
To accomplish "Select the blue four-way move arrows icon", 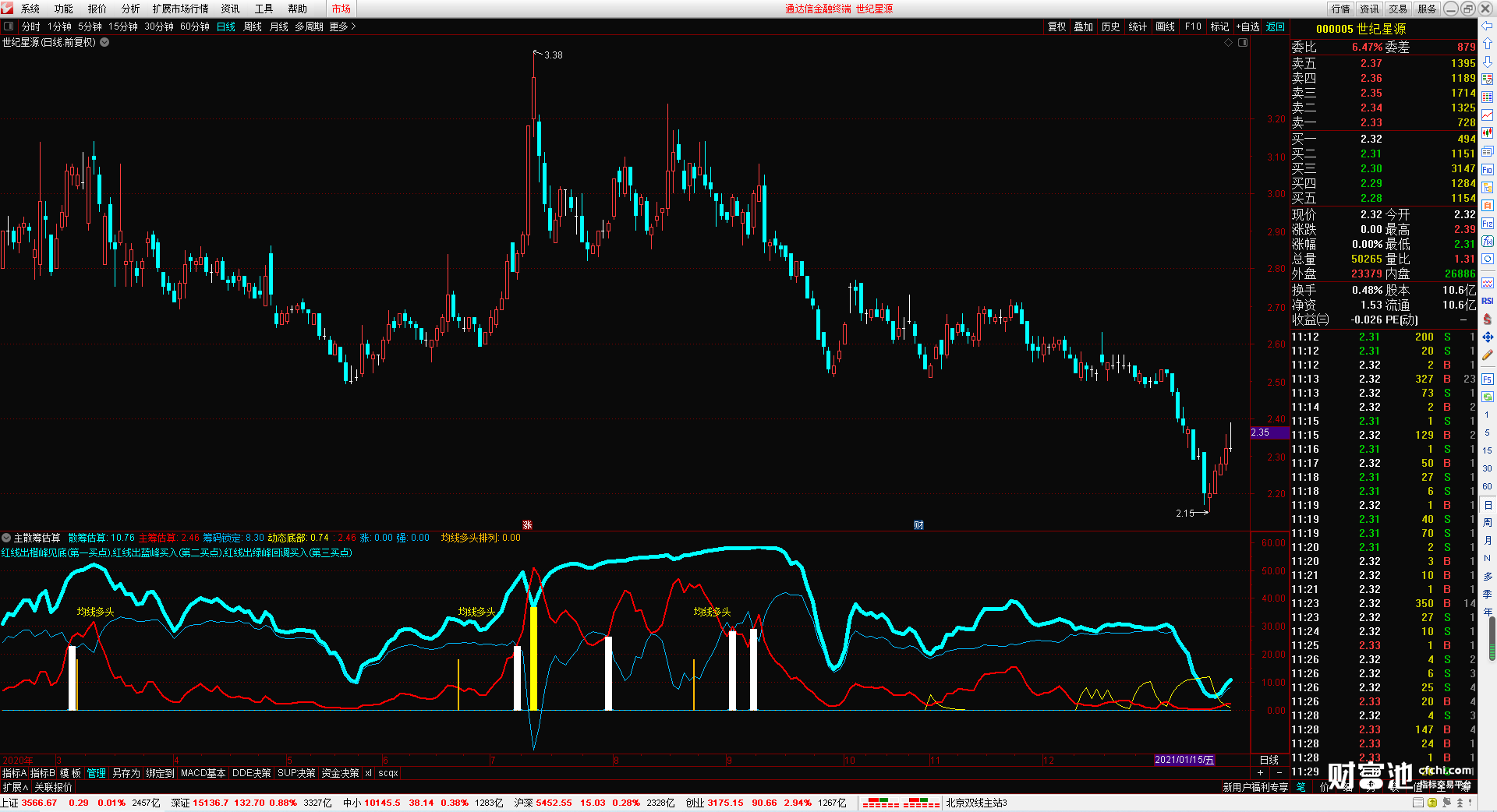I will coord(1488,337).
